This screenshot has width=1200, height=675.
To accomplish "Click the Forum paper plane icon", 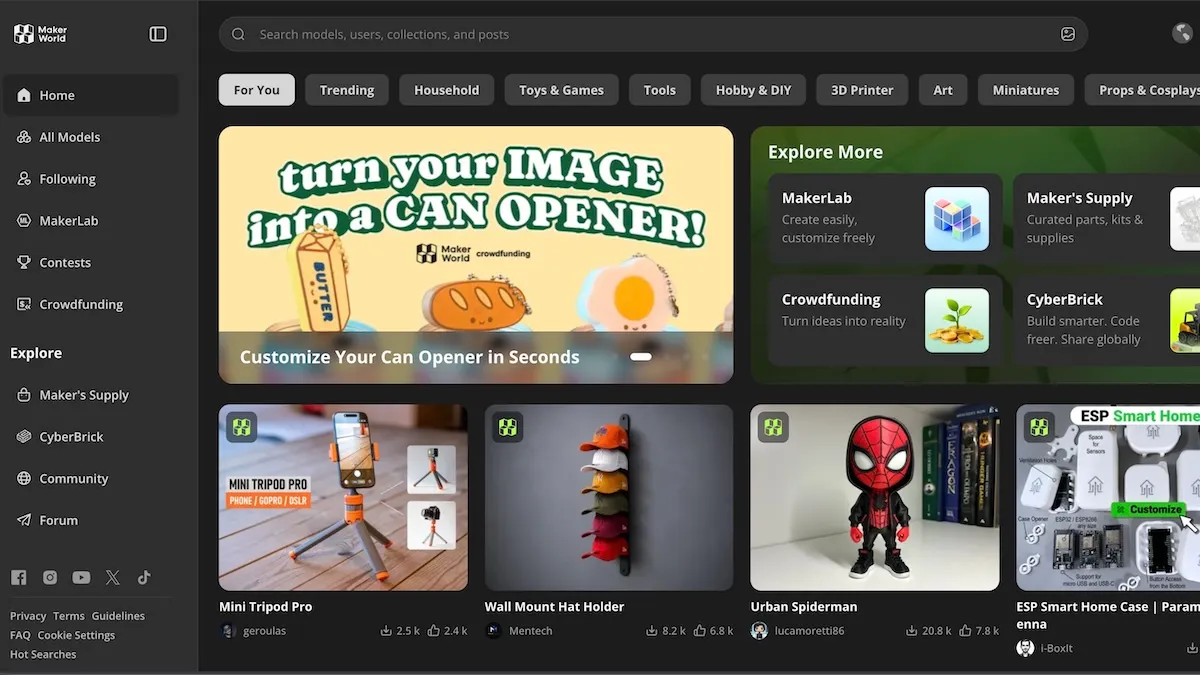I will 24,520.
